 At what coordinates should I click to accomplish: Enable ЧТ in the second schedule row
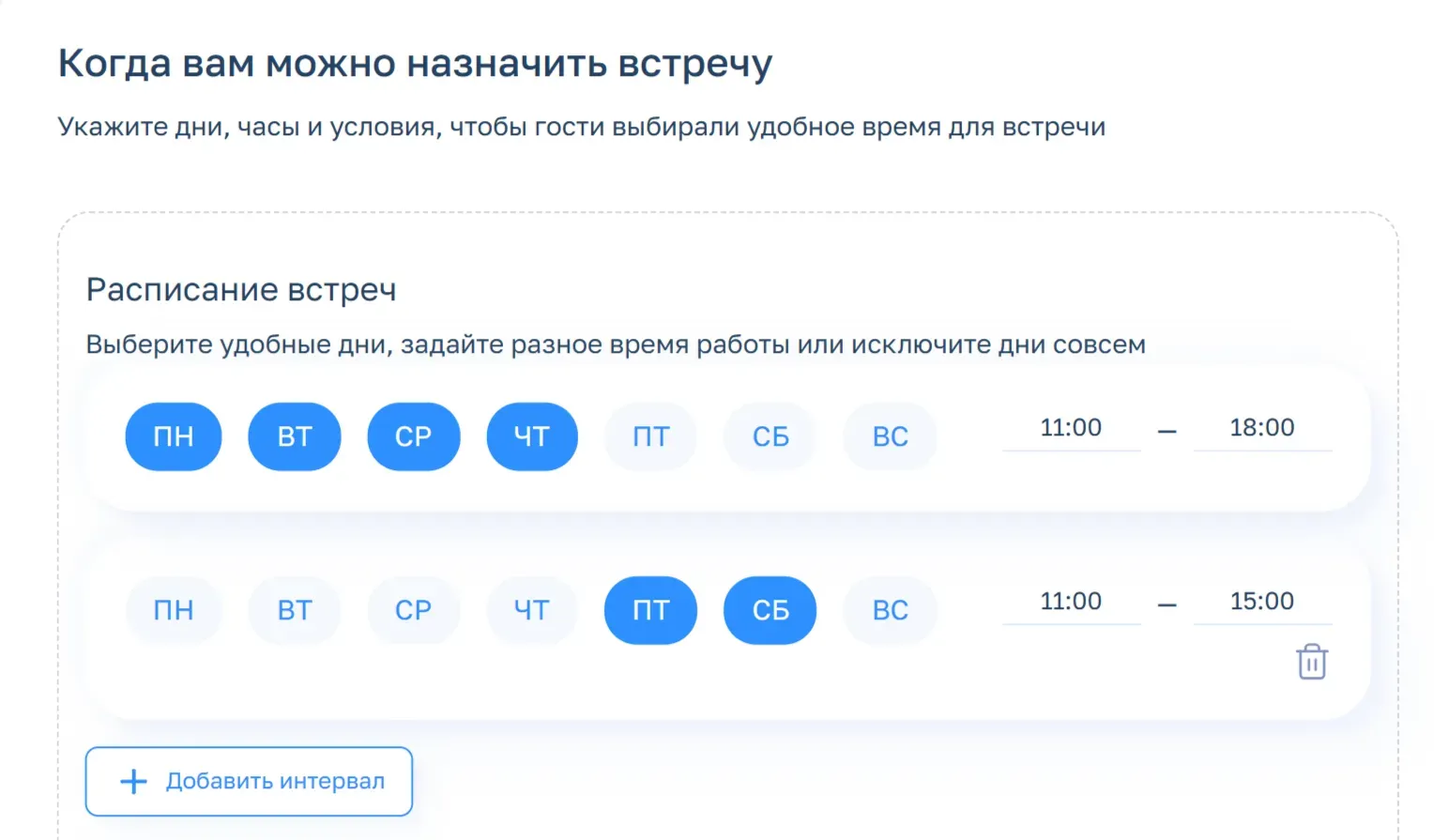pyautogui.click(x=531, y=610)
